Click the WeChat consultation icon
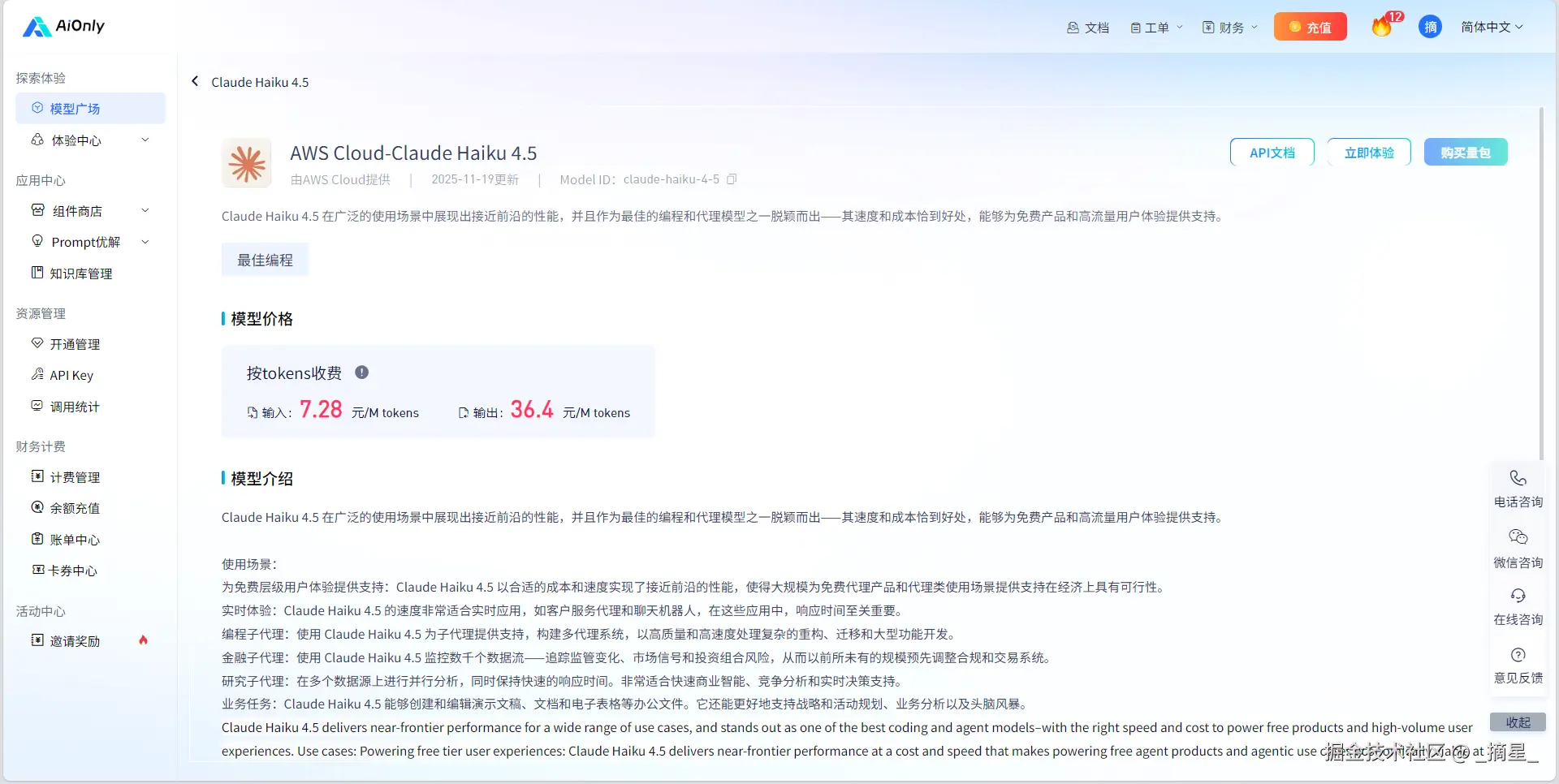The width and height of the screenshot is (1559, 784). pyautogui.click(x=1518, y=537)
